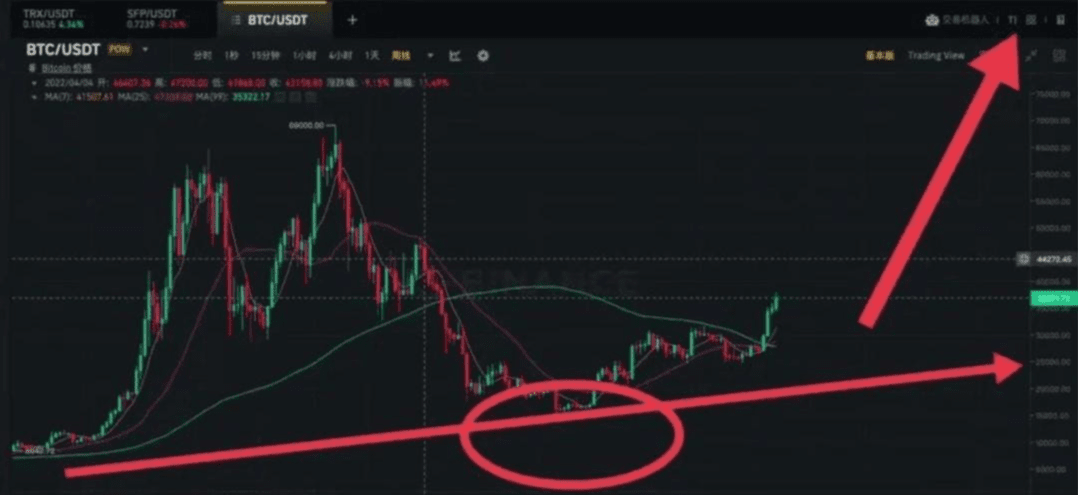The height and width of the screenshot is (495, 1078).
Task: Open the technical indicators chart icon
Action: tap(455, 56)
